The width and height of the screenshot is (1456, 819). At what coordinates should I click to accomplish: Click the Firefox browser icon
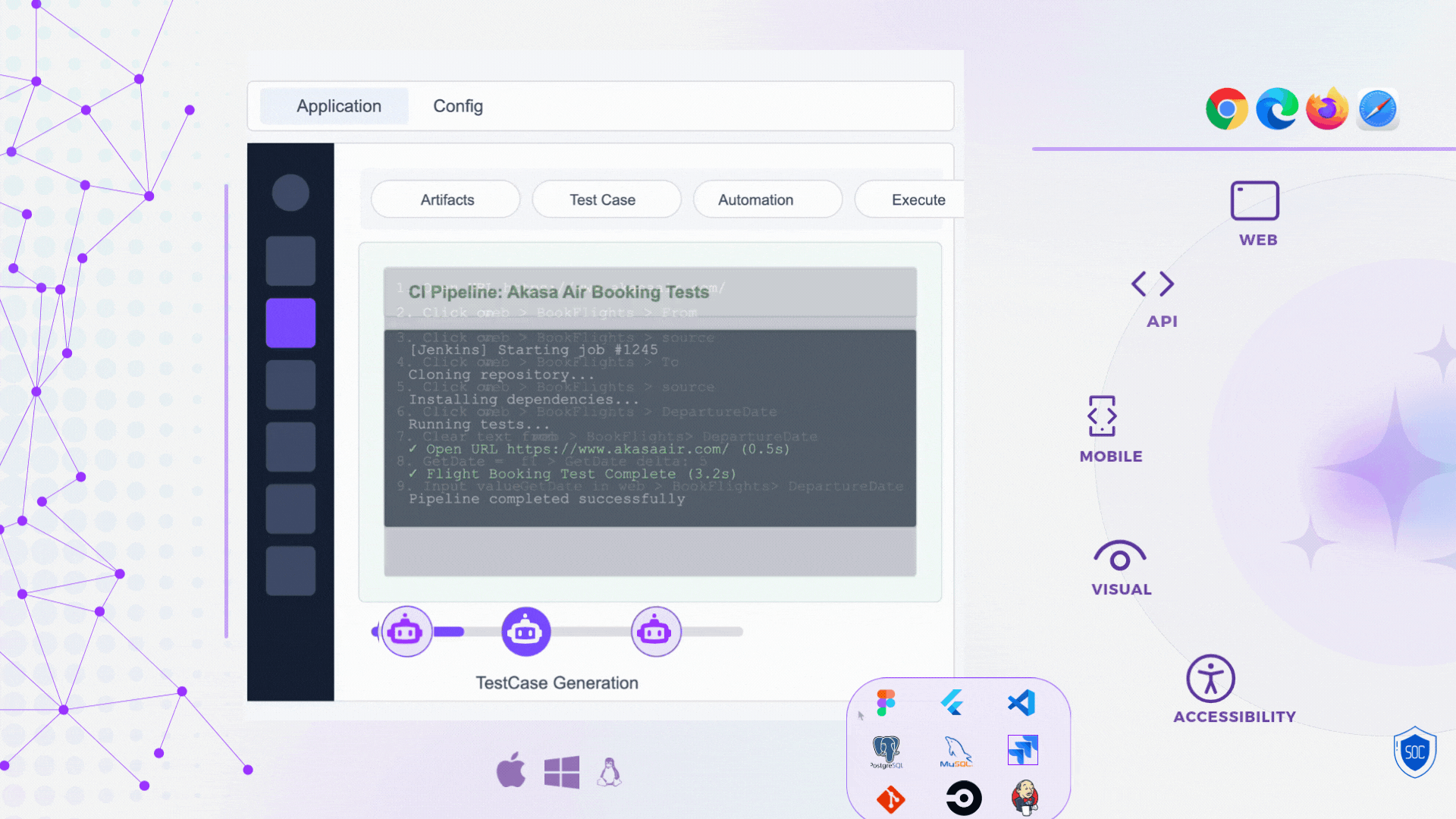(1327, 109)
